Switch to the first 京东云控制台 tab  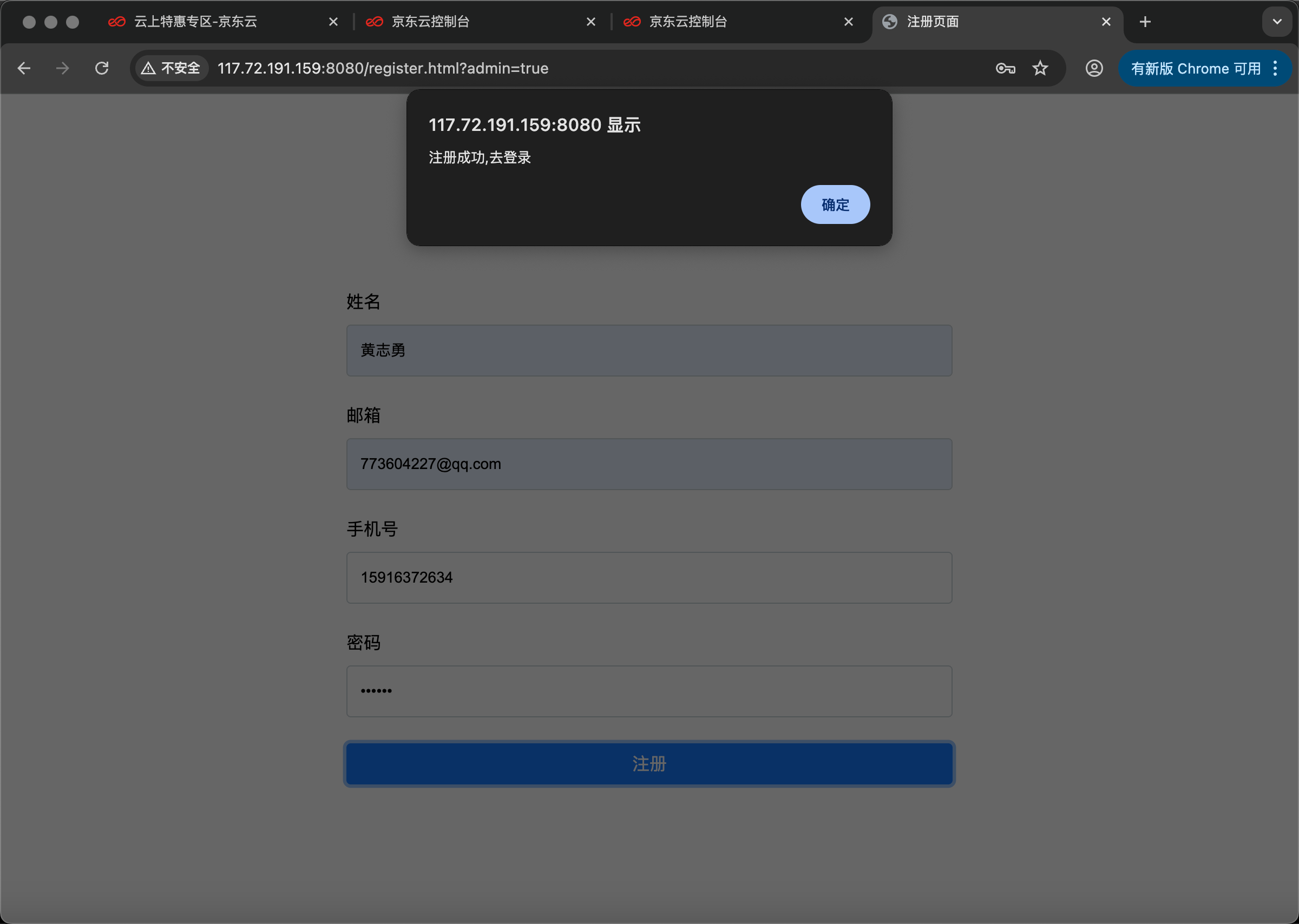tap(431, 22)
